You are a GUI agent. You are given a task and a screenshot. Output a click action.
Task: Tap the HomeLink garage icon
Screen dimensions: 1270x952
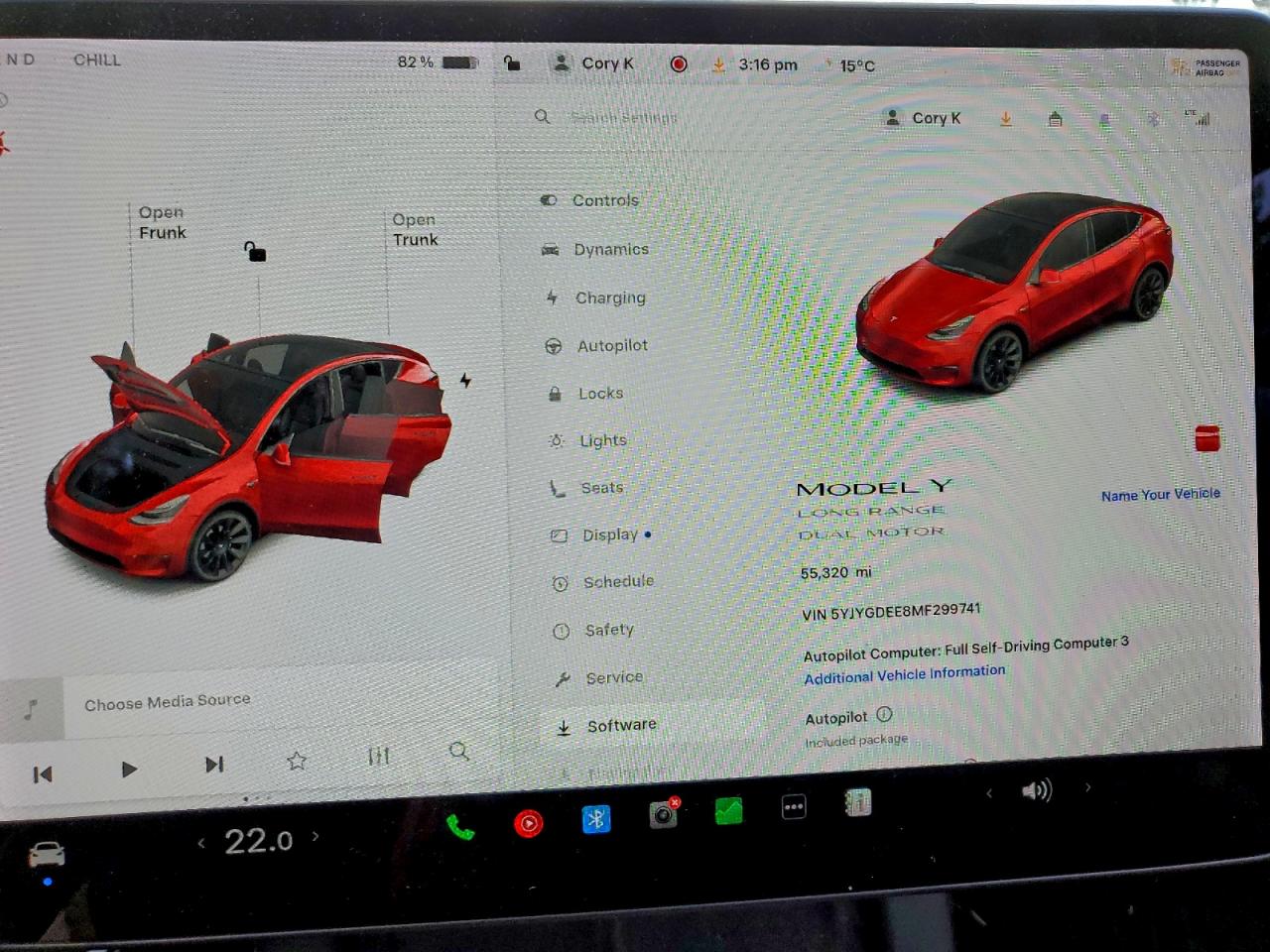click(x=1055, y=119)
